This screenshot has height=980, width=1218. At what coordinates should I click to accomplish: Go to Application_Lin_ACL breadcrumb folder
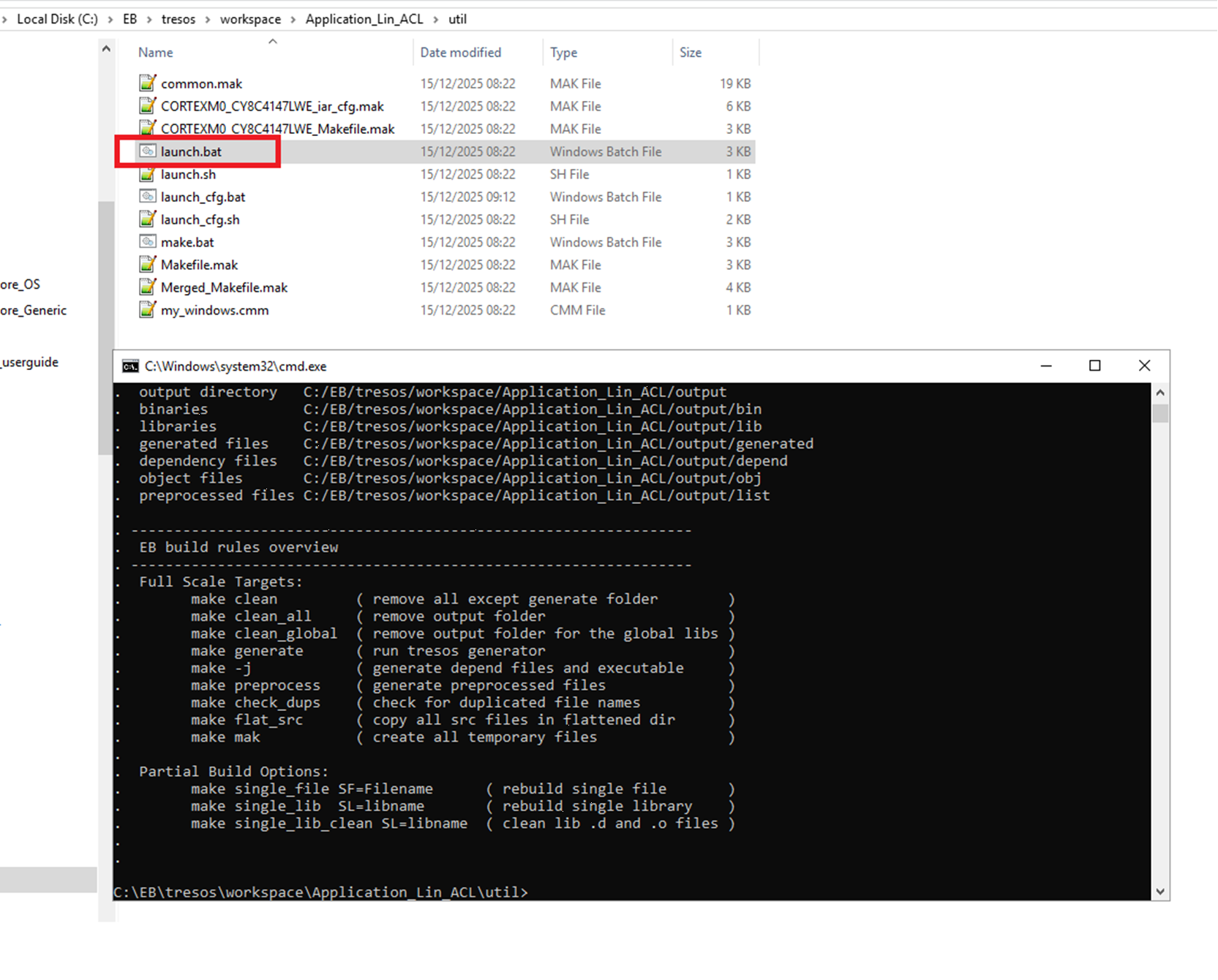364,19
